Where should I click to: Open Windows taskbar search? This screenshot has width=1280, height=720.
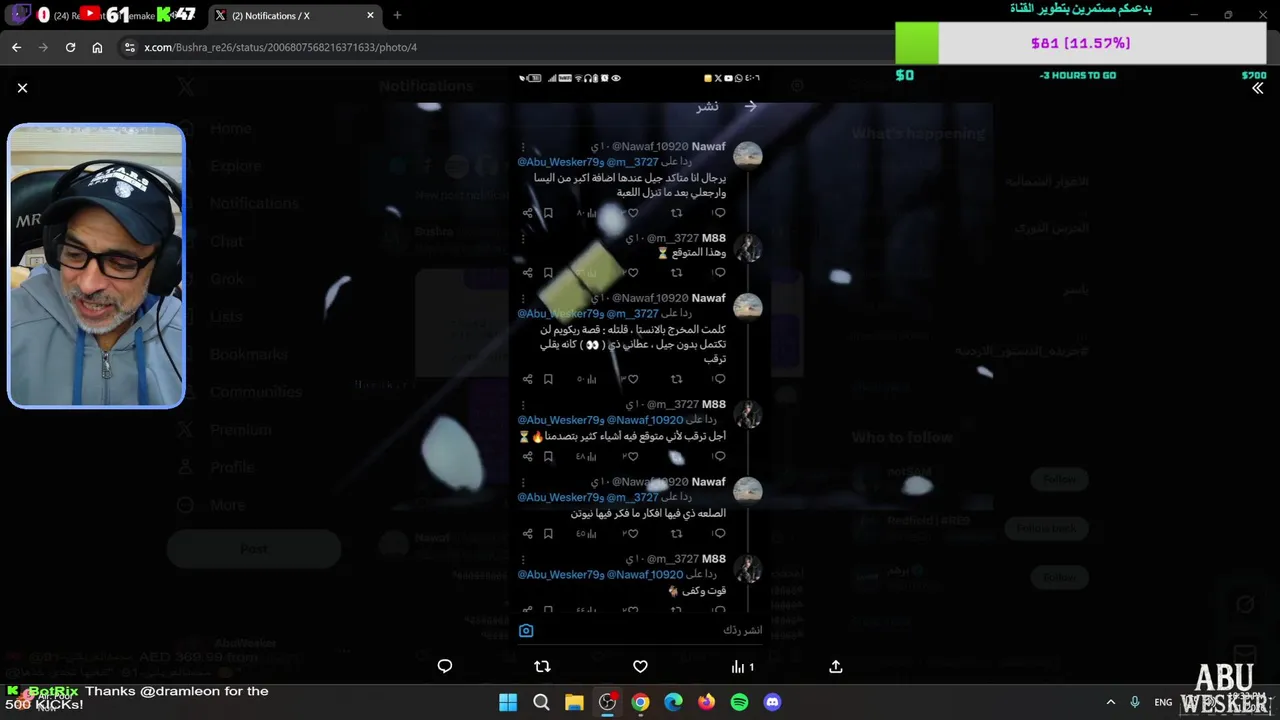click(x=541, y=702)
